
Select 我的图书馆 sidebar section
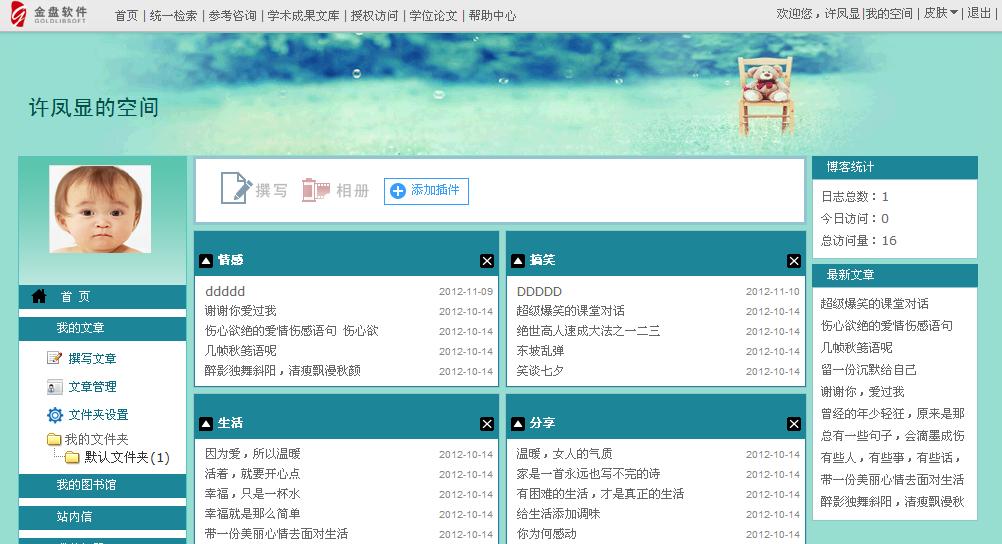click(102, 485)
